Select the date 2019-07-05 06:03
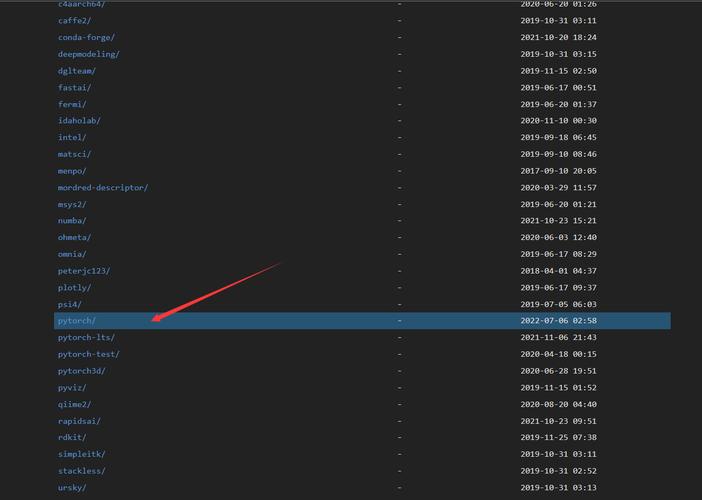The height and width of the screenshot is (500, 702). point(558,304)
